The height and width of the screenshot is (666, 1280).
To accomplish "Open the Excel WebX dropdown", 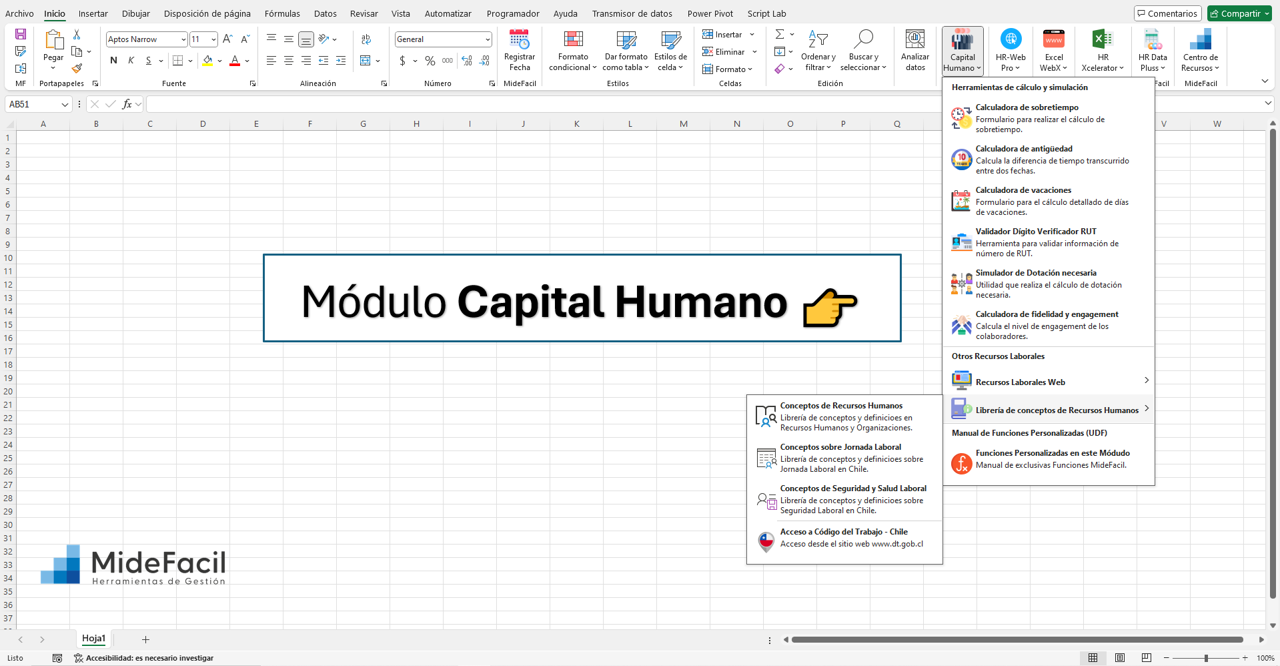I will 1054,50.
